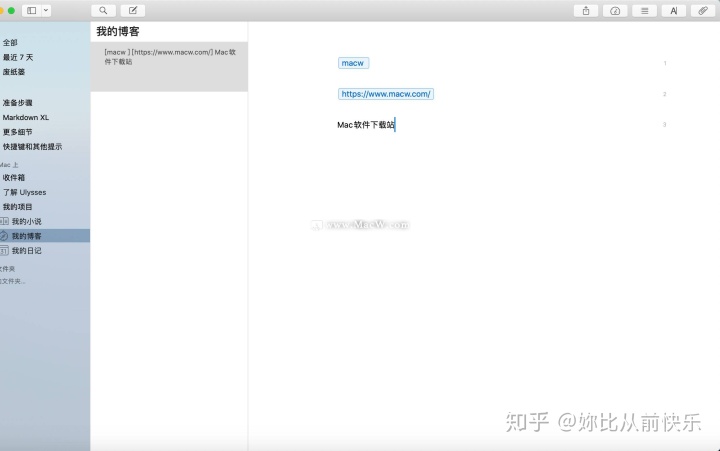This screenshot has height=451, width=720.
Task: Select 收件箱 in the sidebar
Action: [14, 178]
